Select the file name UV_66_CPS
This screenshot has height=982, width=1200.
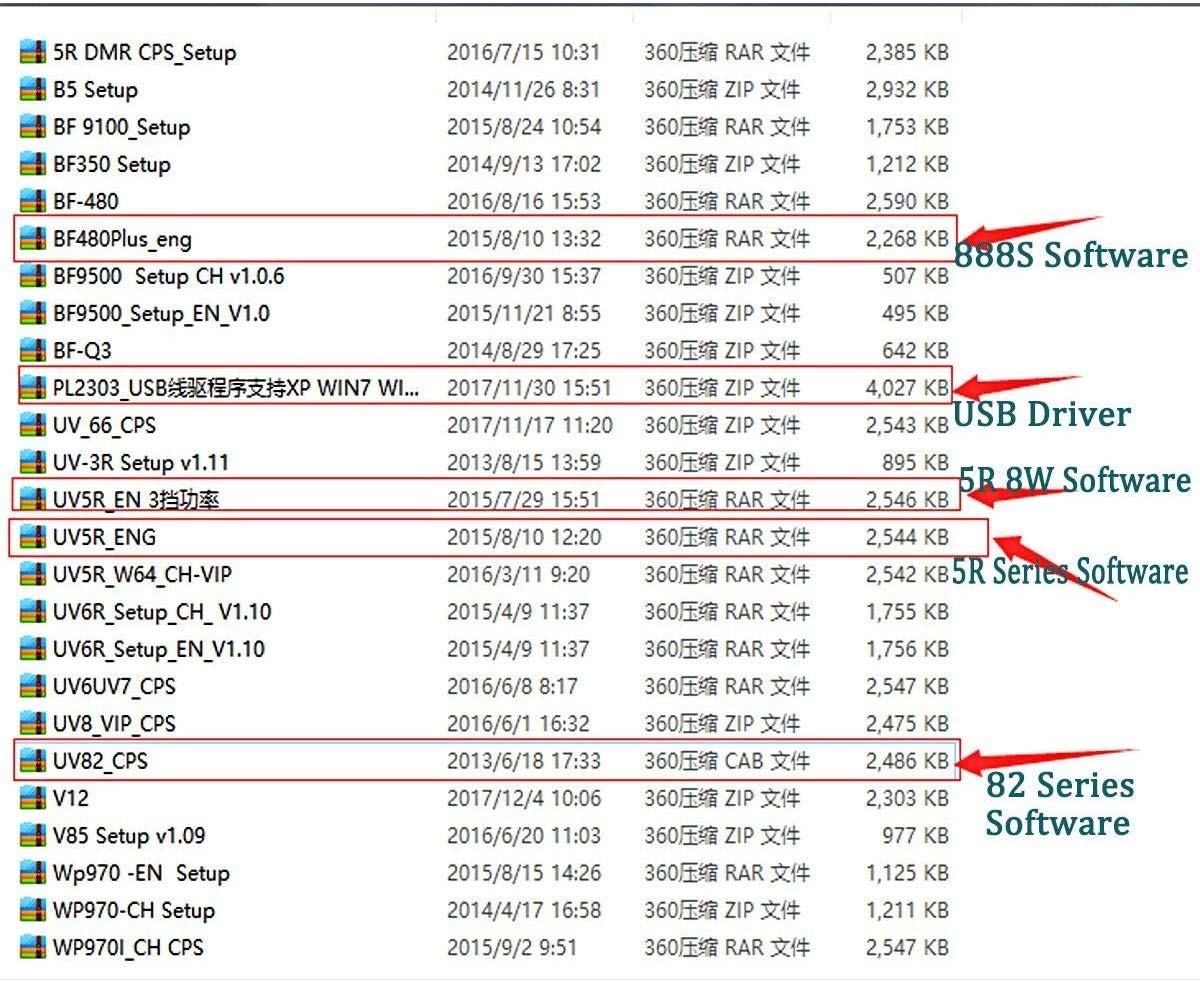[105, 426]
